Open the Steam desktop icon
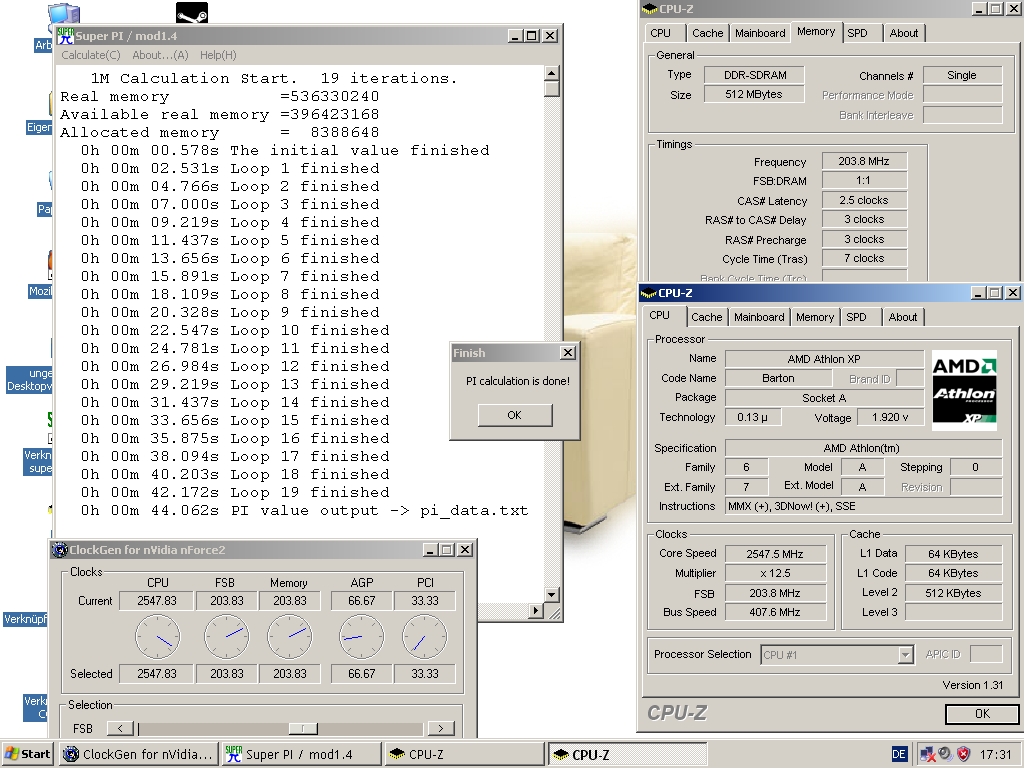Screen dimensions: 1024x768 [x=192, y=12]
